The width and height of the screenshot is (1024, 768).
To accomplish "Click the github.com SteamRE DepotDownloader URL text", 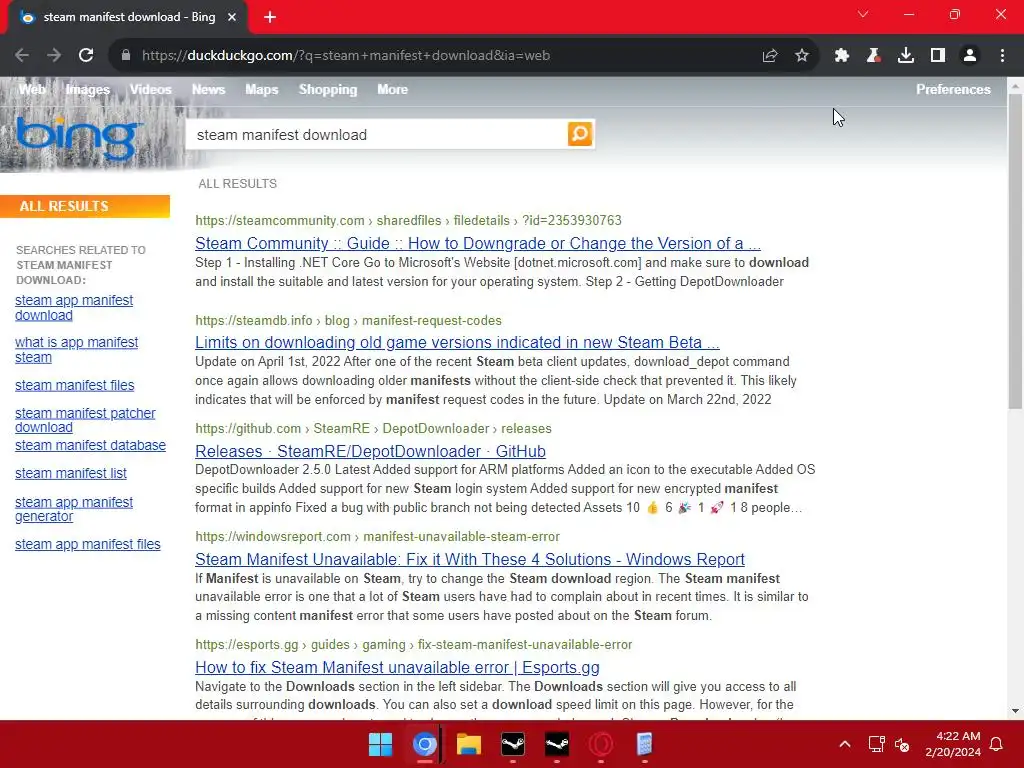I will (373, 428).
